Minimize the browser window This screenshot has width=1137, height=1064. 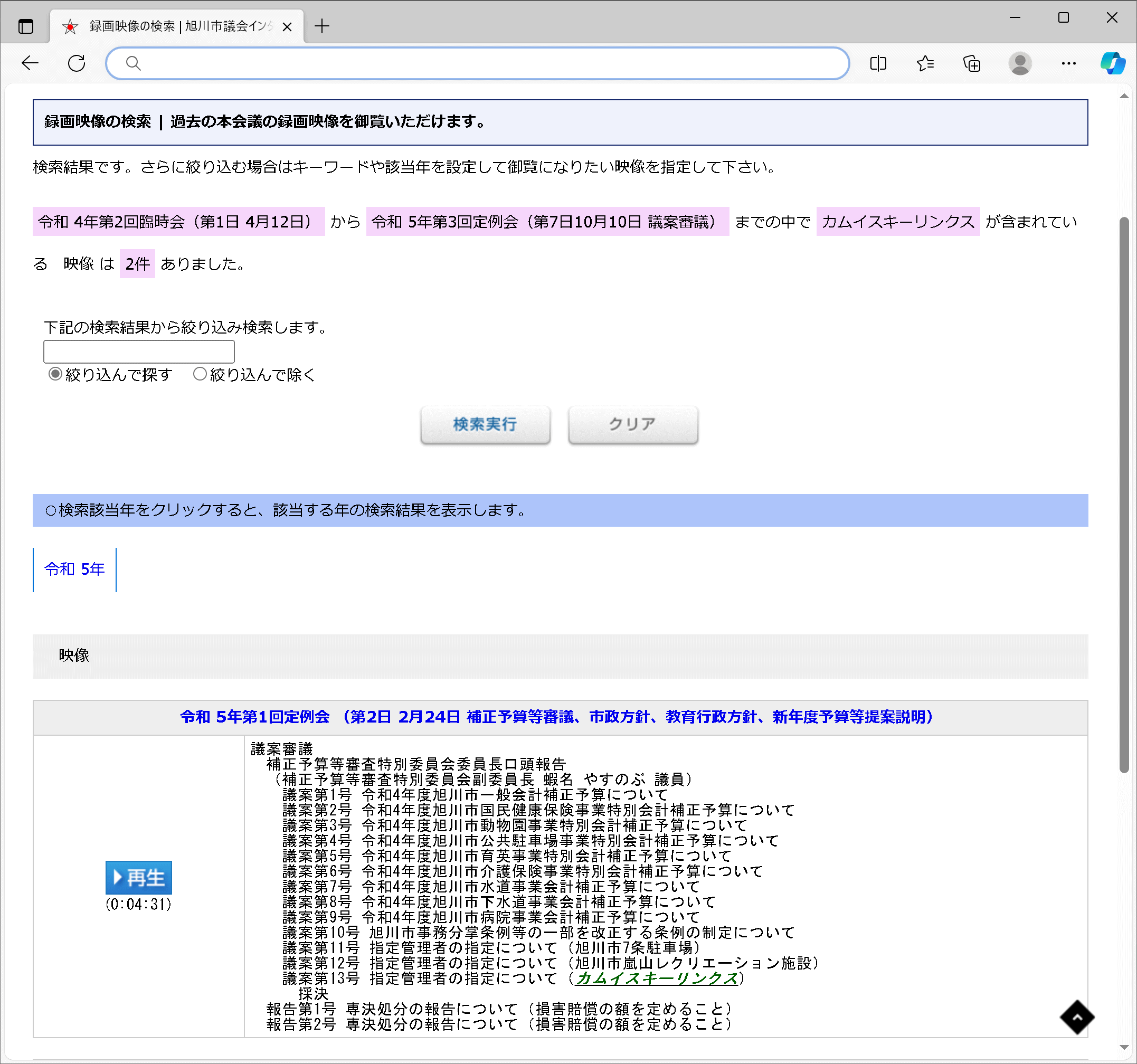[x=1015, y=18]
